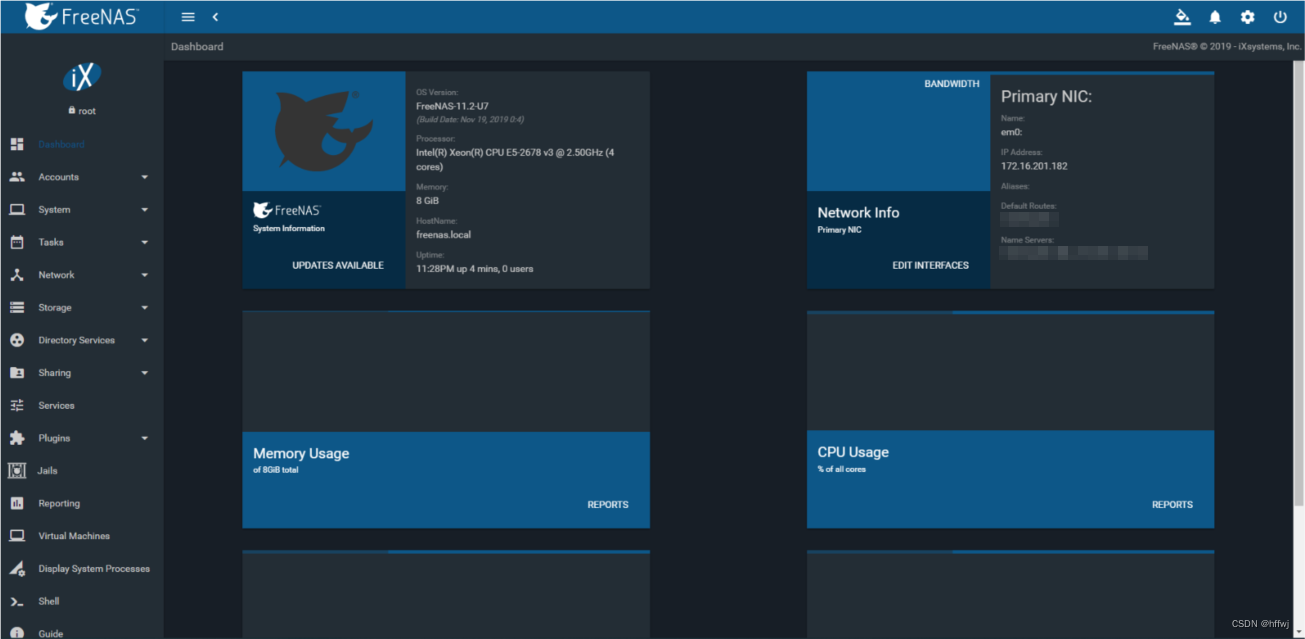Click the Virtual Machines monitor icon
The width and height of the screenshot is (1305, 639).
tap(17, 536)
